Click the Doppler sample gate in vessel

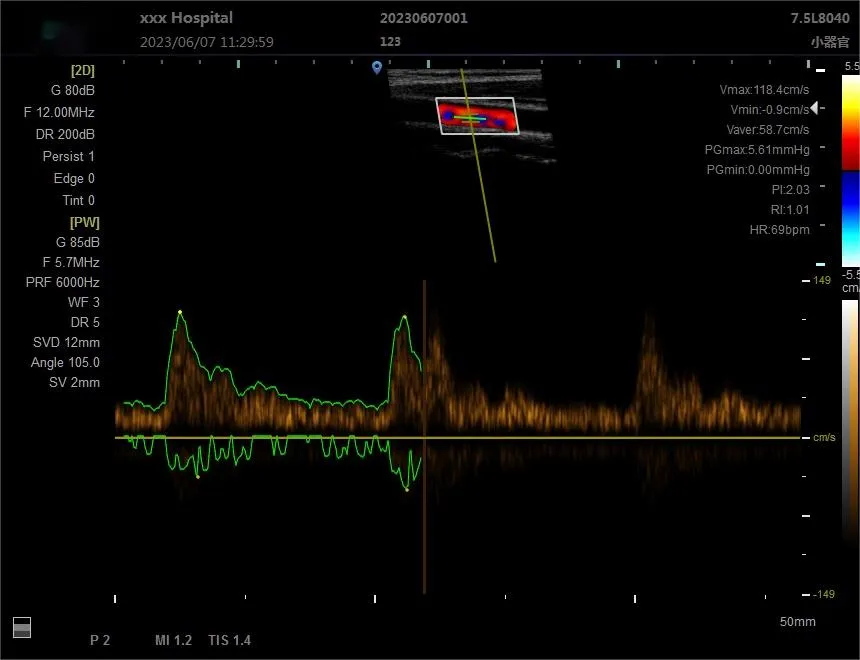click(471, 118)
